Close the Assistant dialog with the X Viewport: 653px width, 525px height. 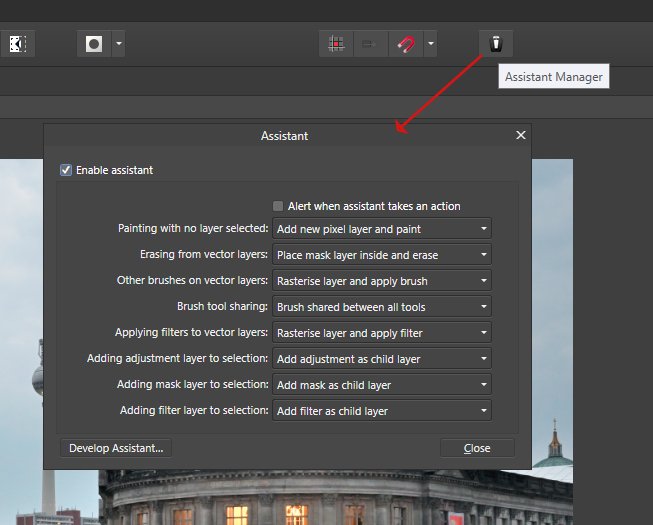[521, 135]
